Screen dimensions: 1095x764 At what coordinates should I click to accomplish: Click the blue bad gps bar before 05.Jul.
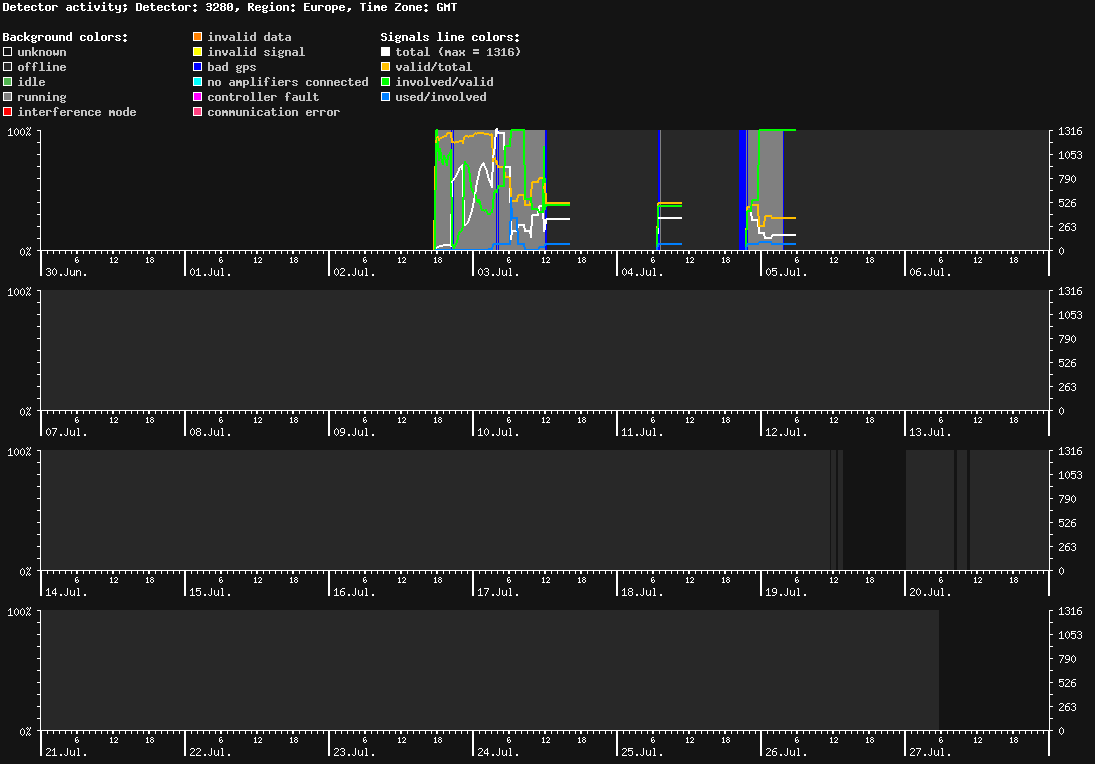(x=742, y=189)
